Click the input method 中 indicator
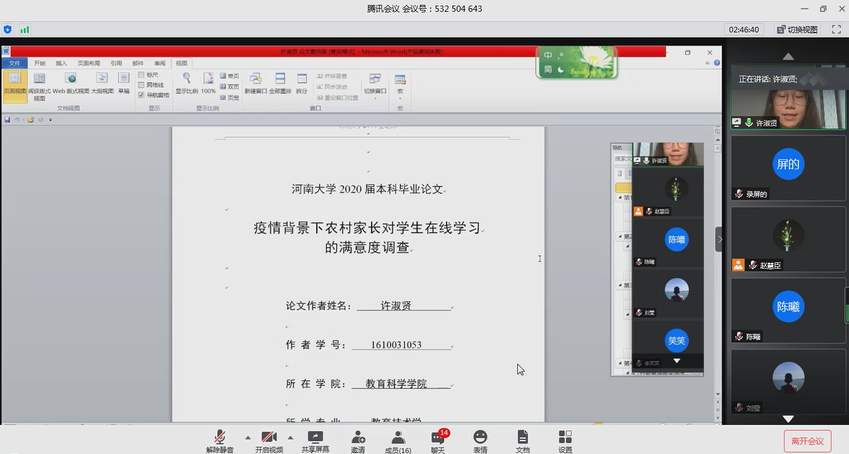This screenshot has width=849, height=454. (x=548, y=55)
